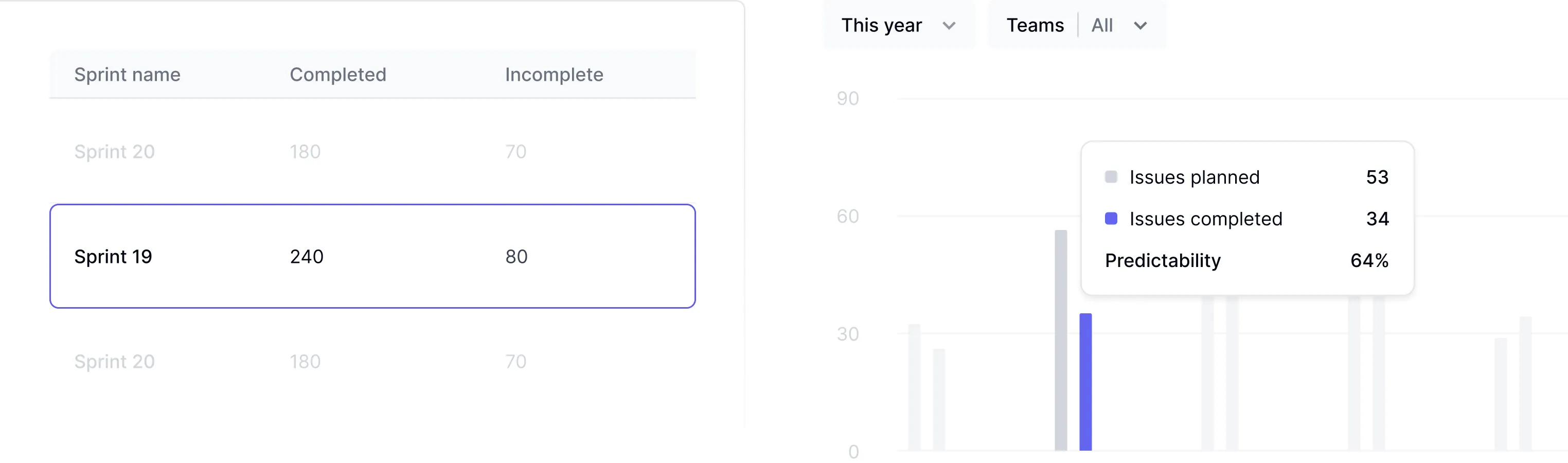Image resolution: width=1568 pixels, height=463 pixels.
Task: Select the "All" value in Teams filter
Action: pyautogui.click(x=1102, y=26)
